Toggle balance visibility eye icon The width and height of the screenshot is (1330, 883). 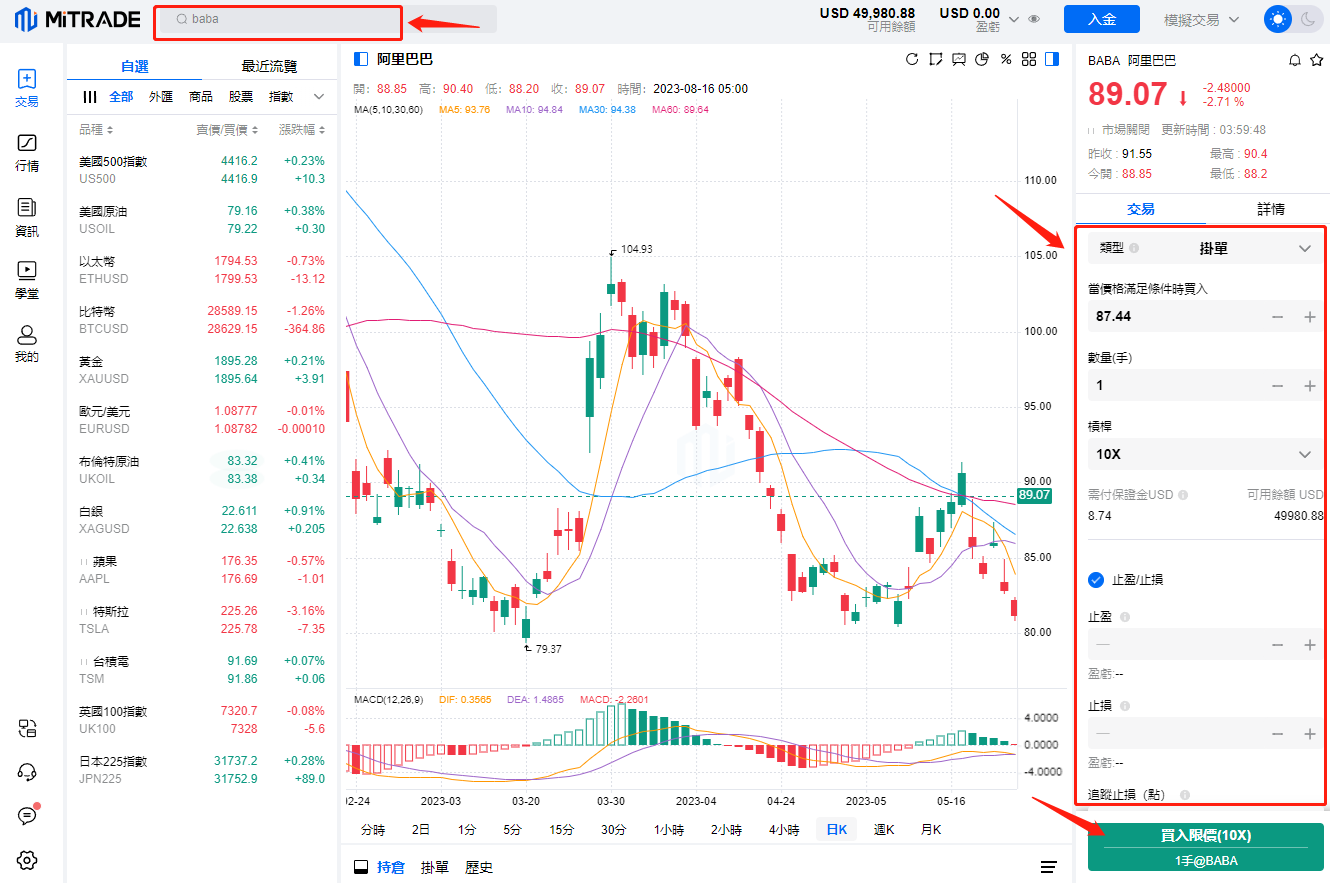point(1034,19)
